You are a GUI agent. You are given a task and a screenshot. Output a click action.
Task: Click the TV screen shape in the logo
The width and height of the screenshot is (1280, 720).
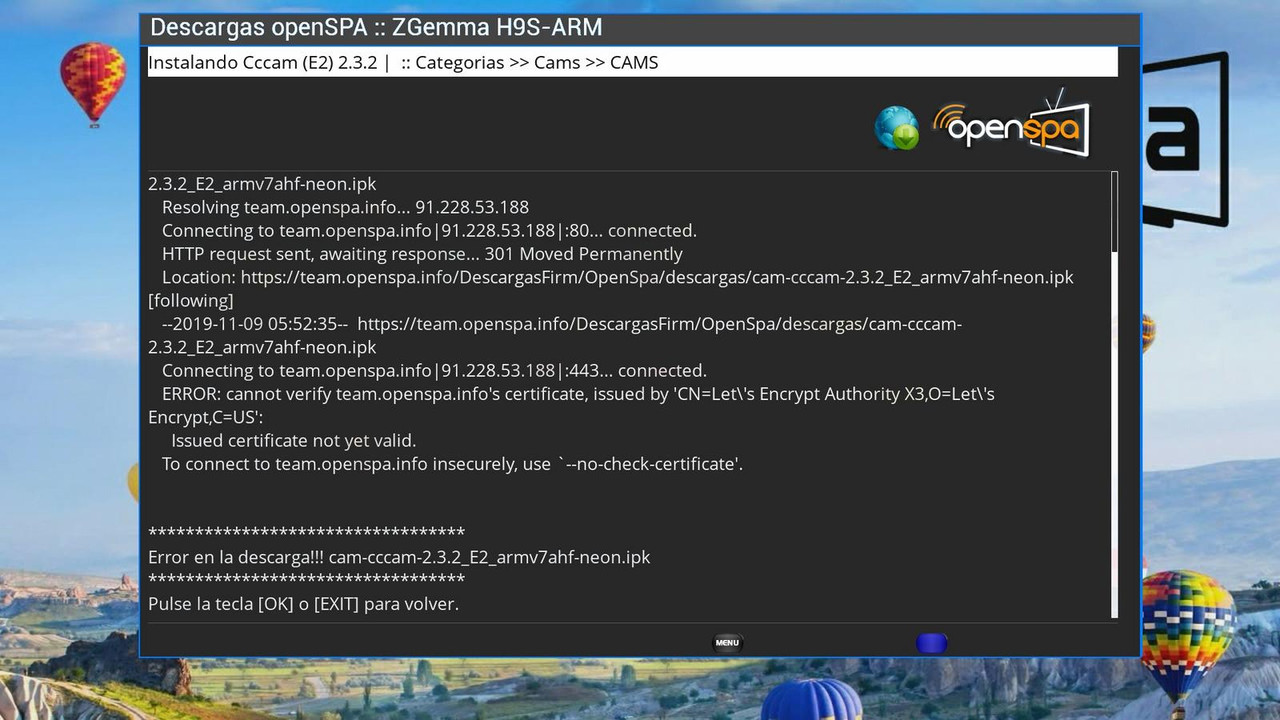coord(1062,128)
